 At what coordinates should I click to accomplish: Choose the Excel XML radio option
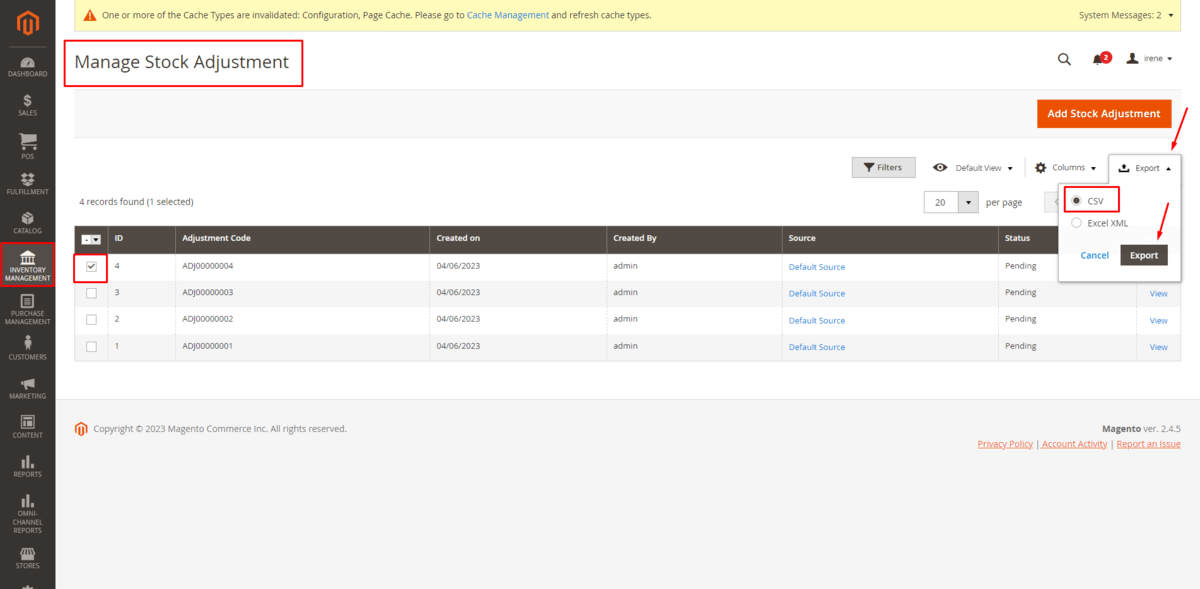(x=1076, y=223)
